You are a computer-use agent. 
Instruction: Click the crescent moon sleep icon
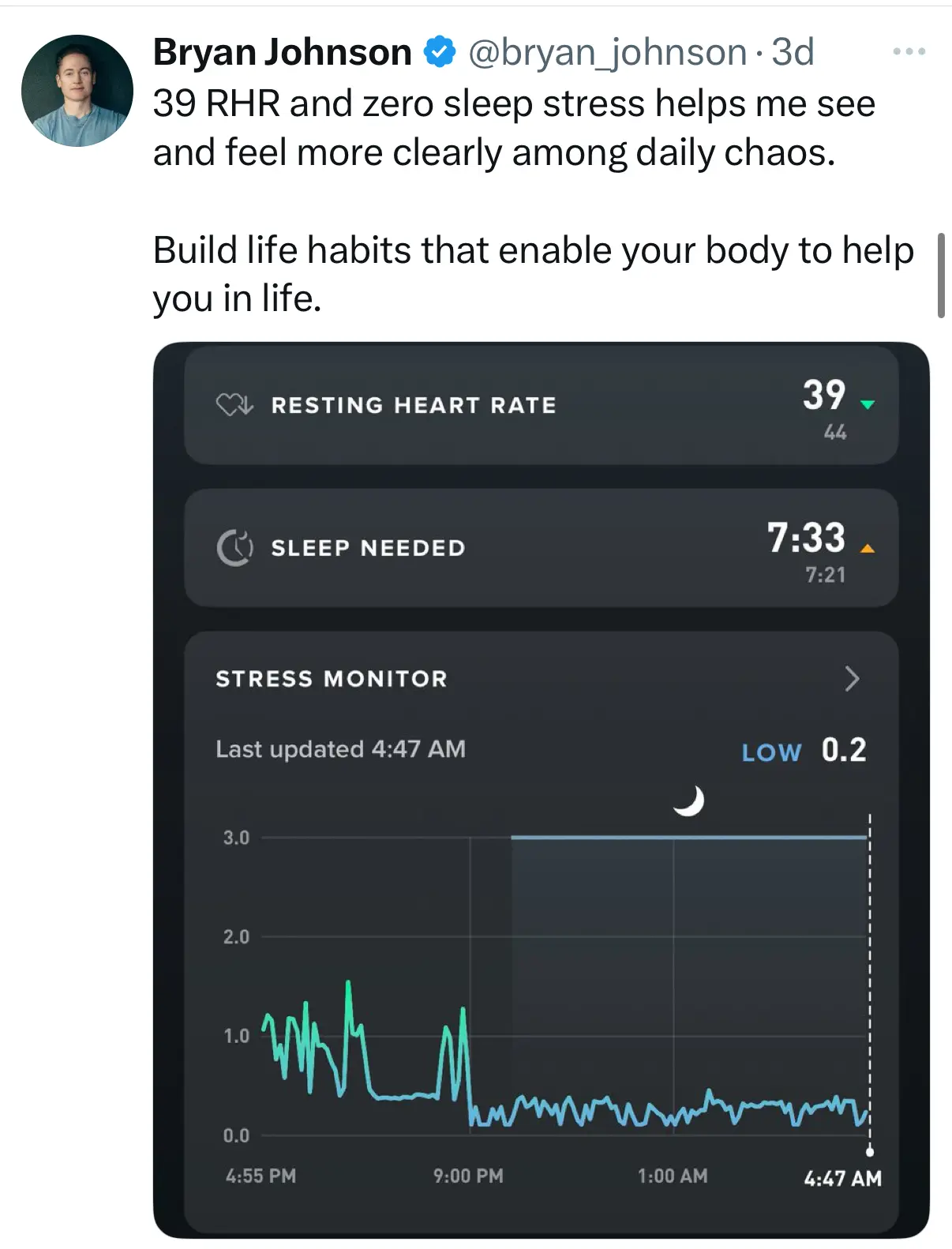tap(688, 801)
